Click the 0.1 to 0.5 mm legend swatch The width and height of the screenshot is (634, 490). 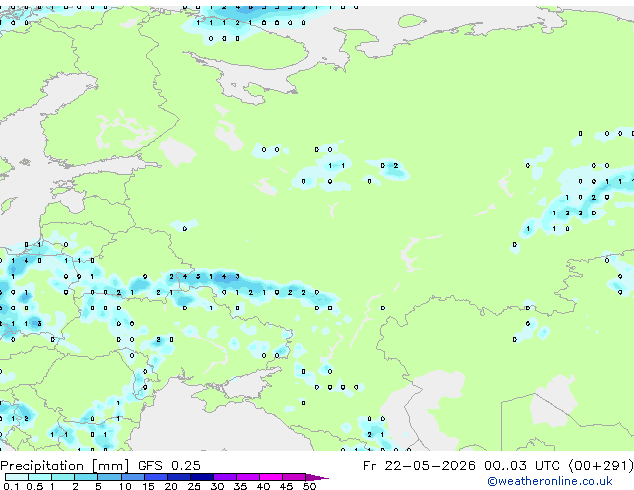click(x=17, y=477)
